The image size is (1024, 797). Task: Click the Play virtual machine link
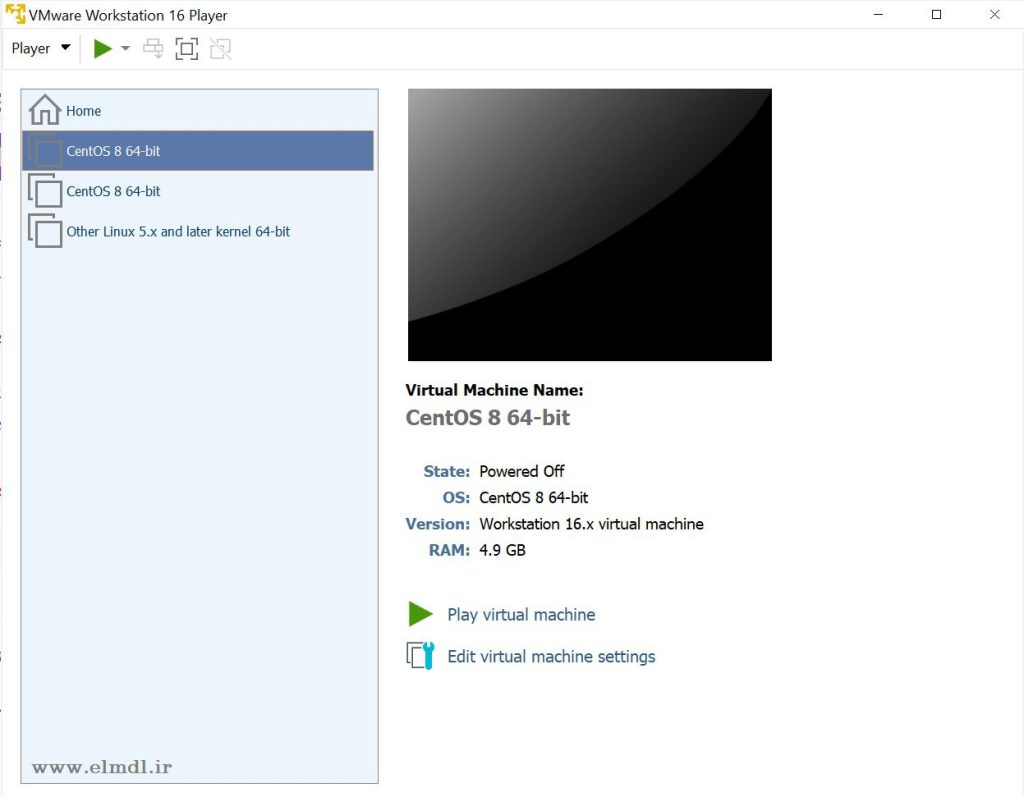tap(521, 615)
